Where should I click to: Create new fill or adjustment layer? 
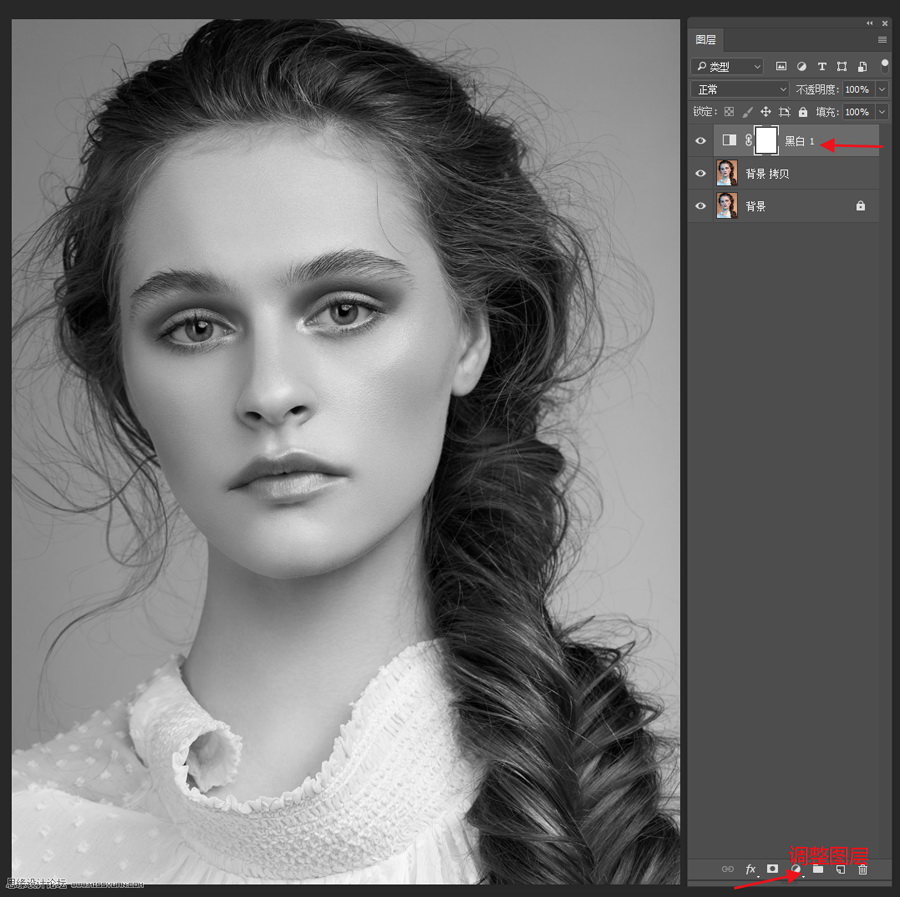(x=796, y=869)
